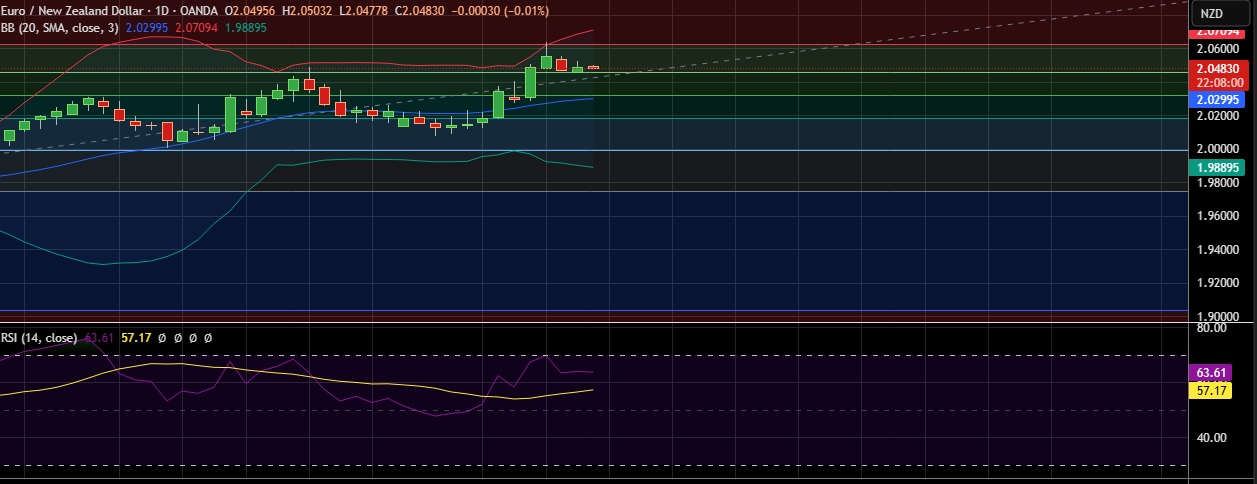The height and width of the screenshot is (484, 1257).
Task: Click the 1.92000 price scale tick
Action: point(1216,283)
